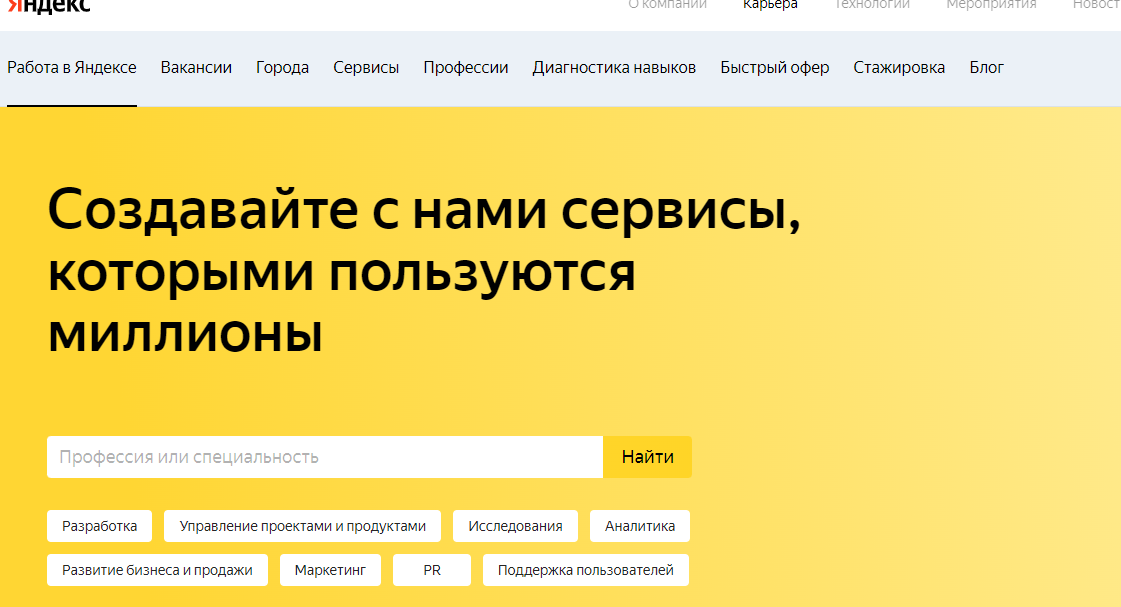The width and height of the screenshot is (1121, 607).
Task: Pick the Аналитика category chip
Action: pyautogui.click(x=640, y=526)
